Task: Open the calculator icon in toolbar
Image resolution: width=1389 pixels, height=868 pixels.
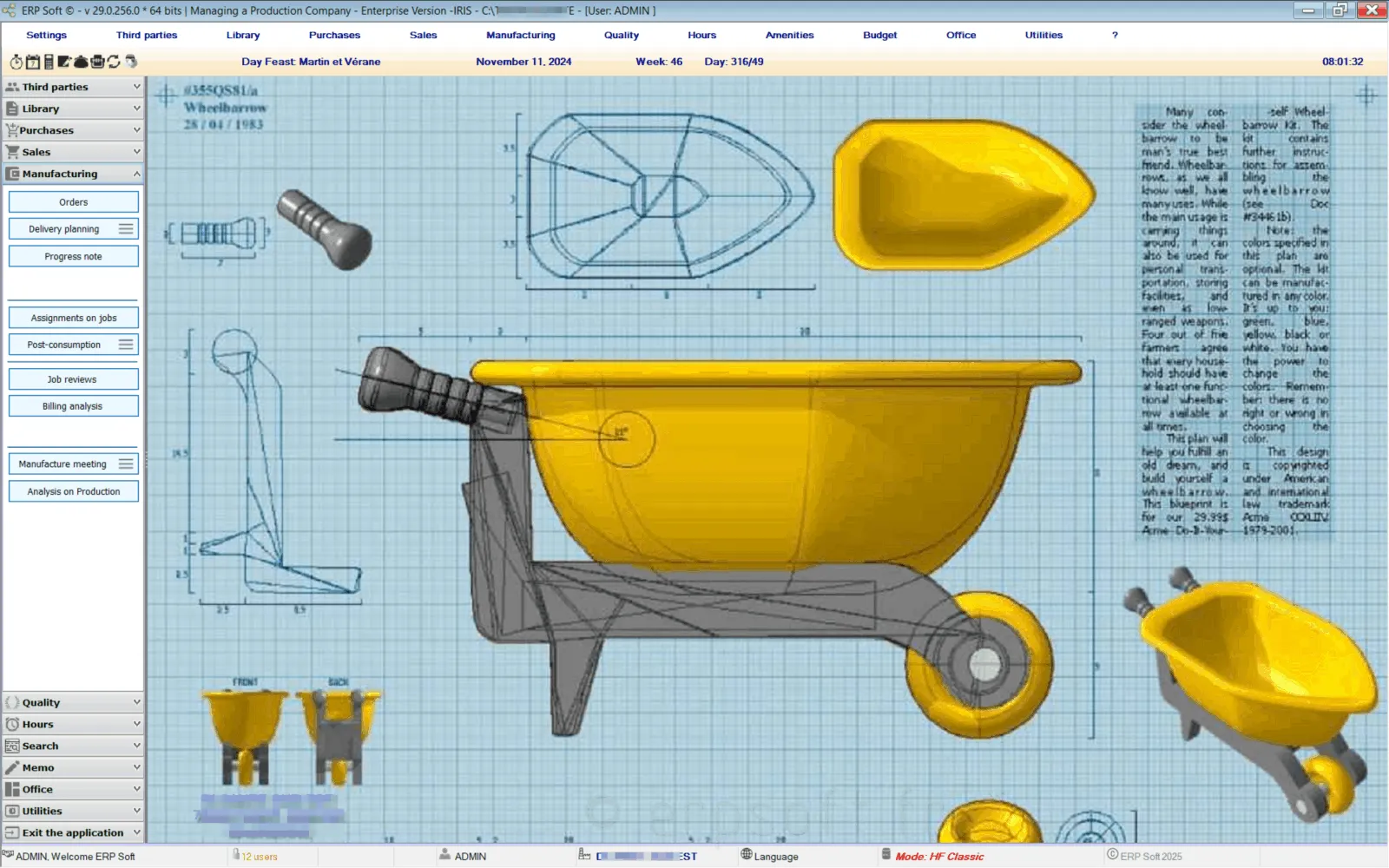Action: tap(49, 62)
